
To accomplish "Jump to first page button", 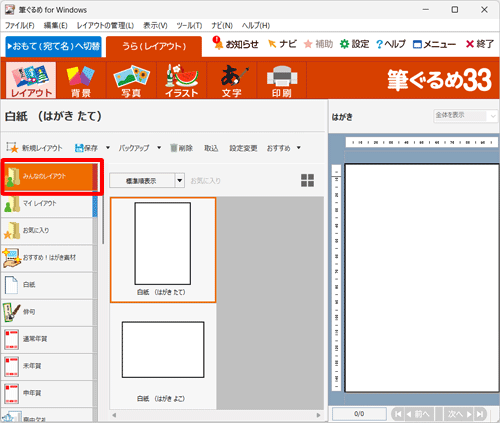I will (x=398, y=414).
